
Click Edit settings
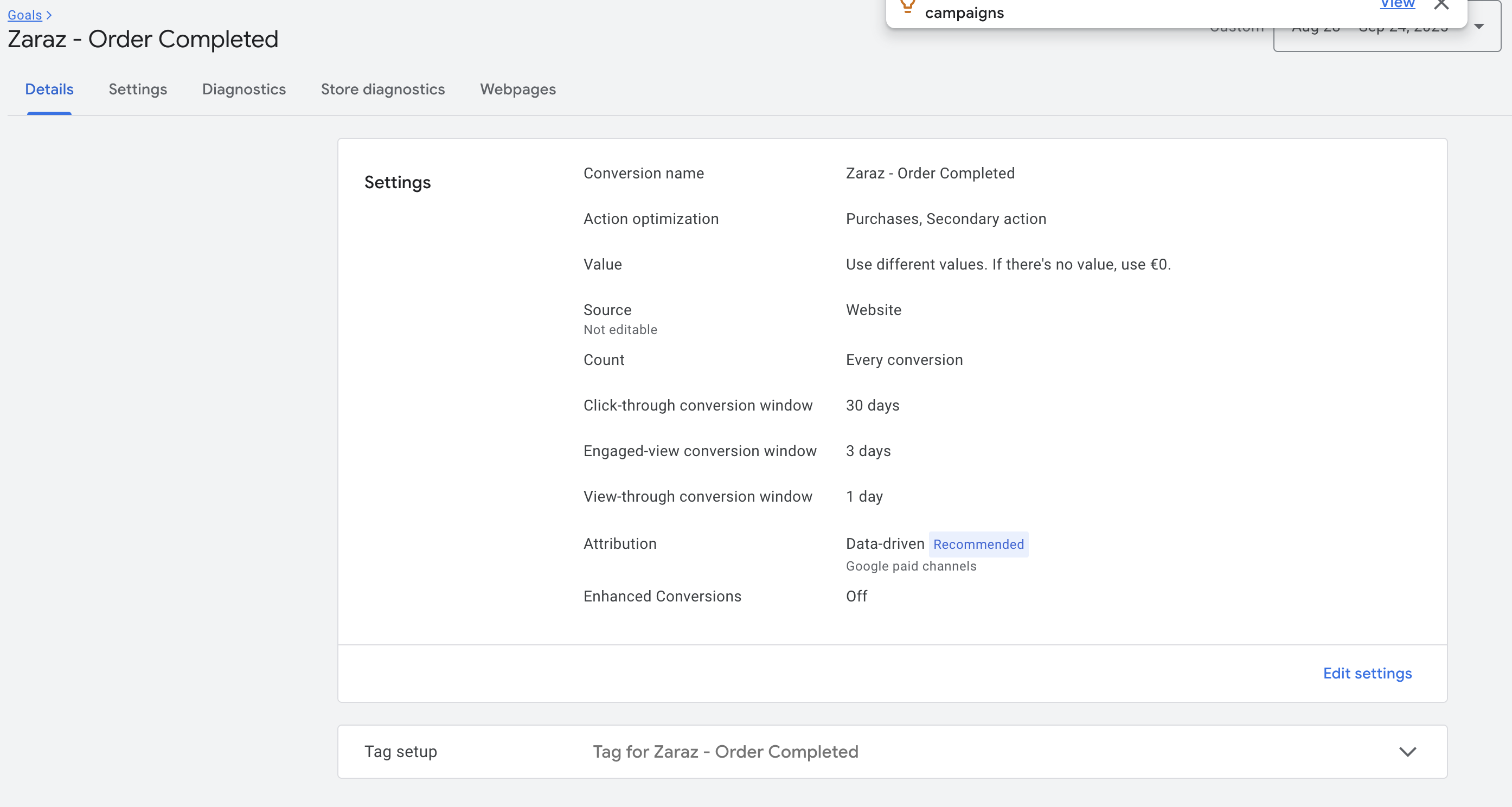coord(1367,673)
